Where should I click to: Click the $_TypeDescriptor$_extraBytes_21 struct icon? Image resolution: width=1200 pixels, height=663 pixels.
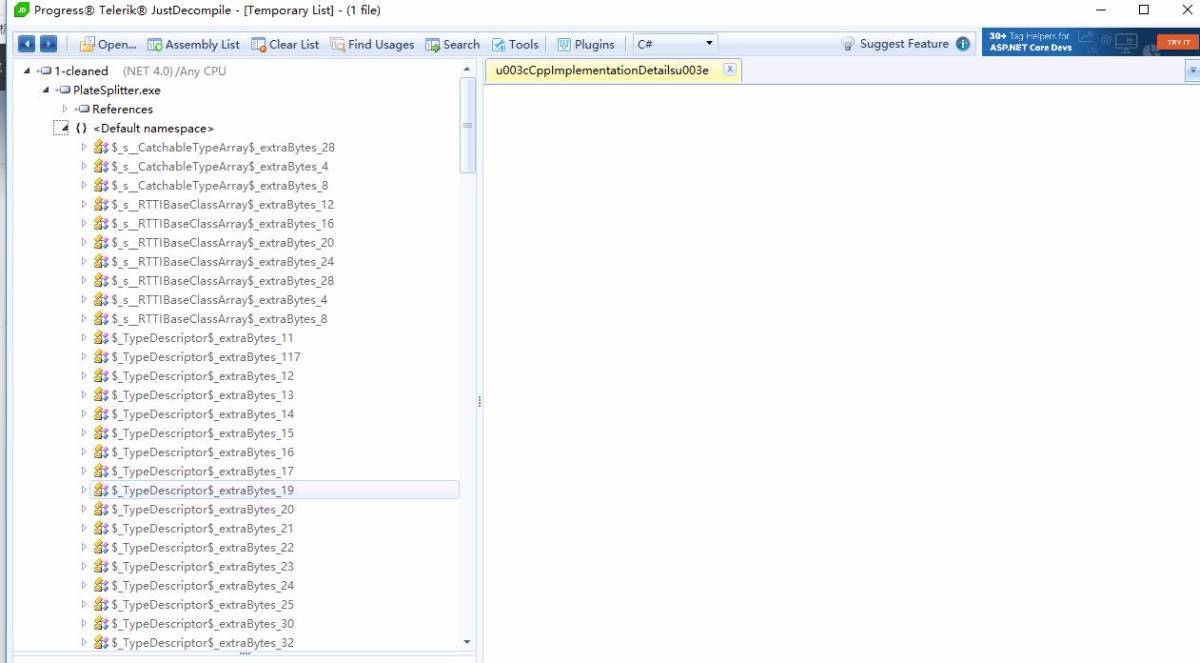pyautogui.click(x=101, y=529)
